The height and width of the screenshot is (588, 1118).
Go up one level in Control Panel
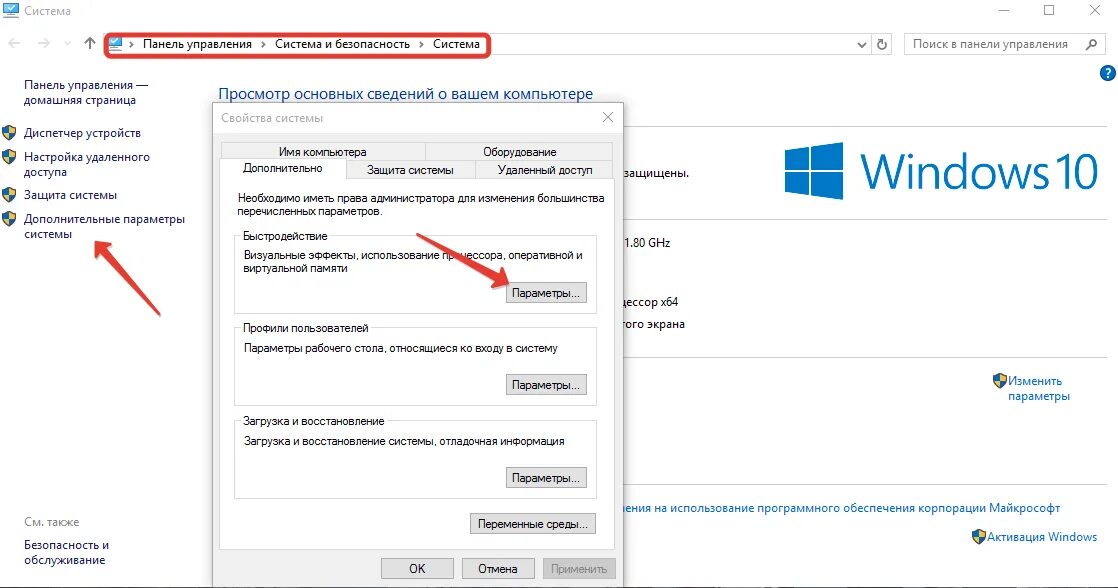pyautogui.click(x=90, y=43)
